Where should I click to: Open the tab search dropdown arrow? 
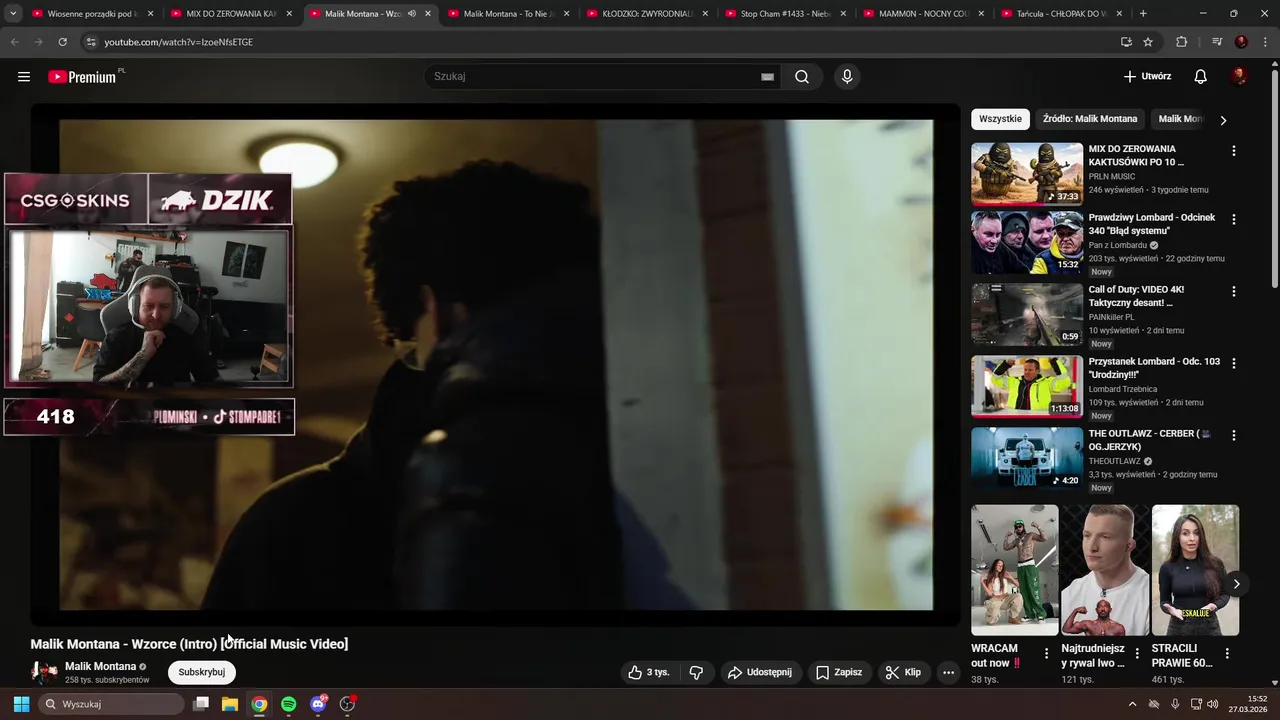tap(13, 14)
